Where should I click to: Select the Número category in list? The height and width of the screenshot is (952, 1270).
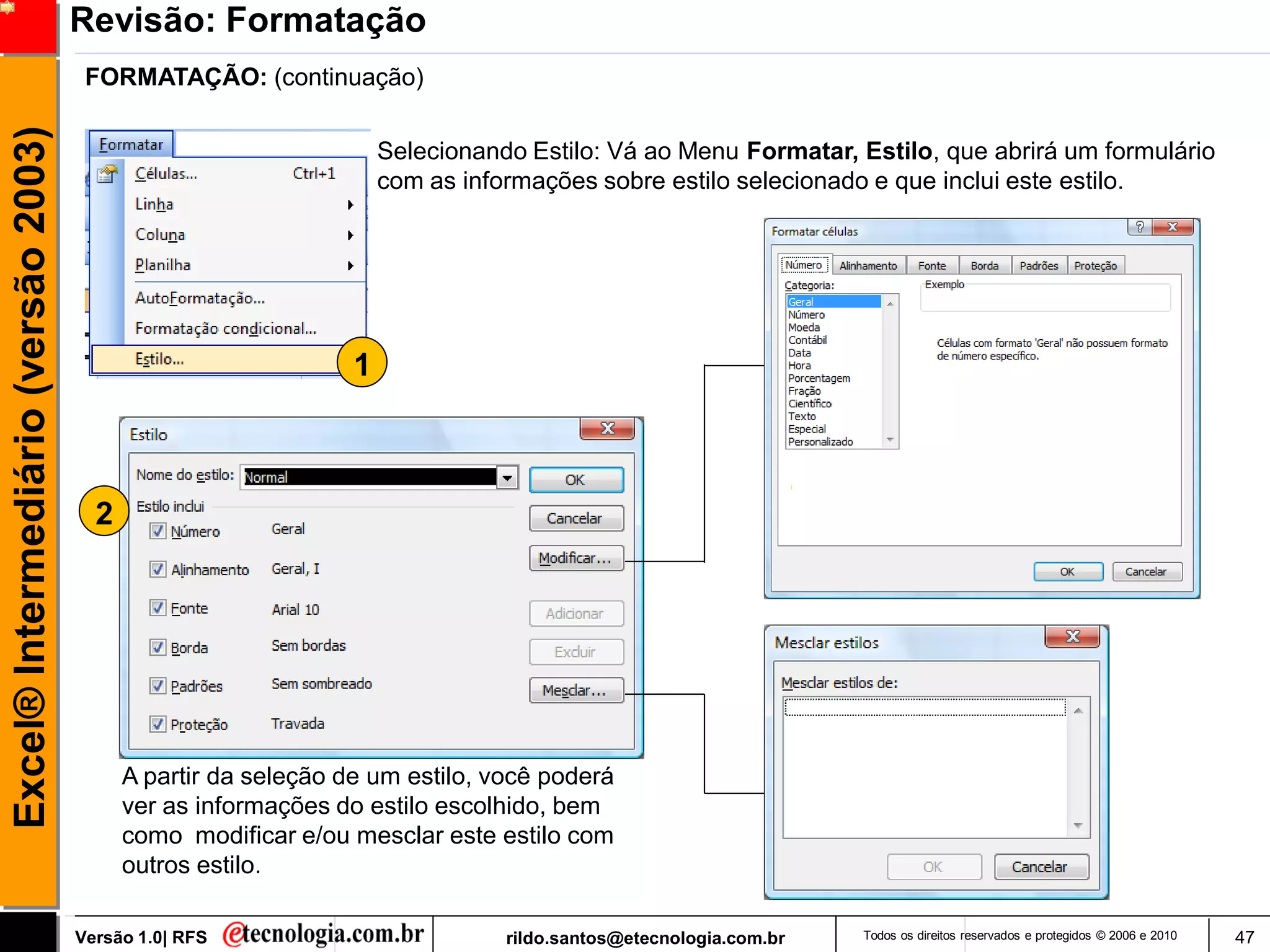tap(833, 315)
